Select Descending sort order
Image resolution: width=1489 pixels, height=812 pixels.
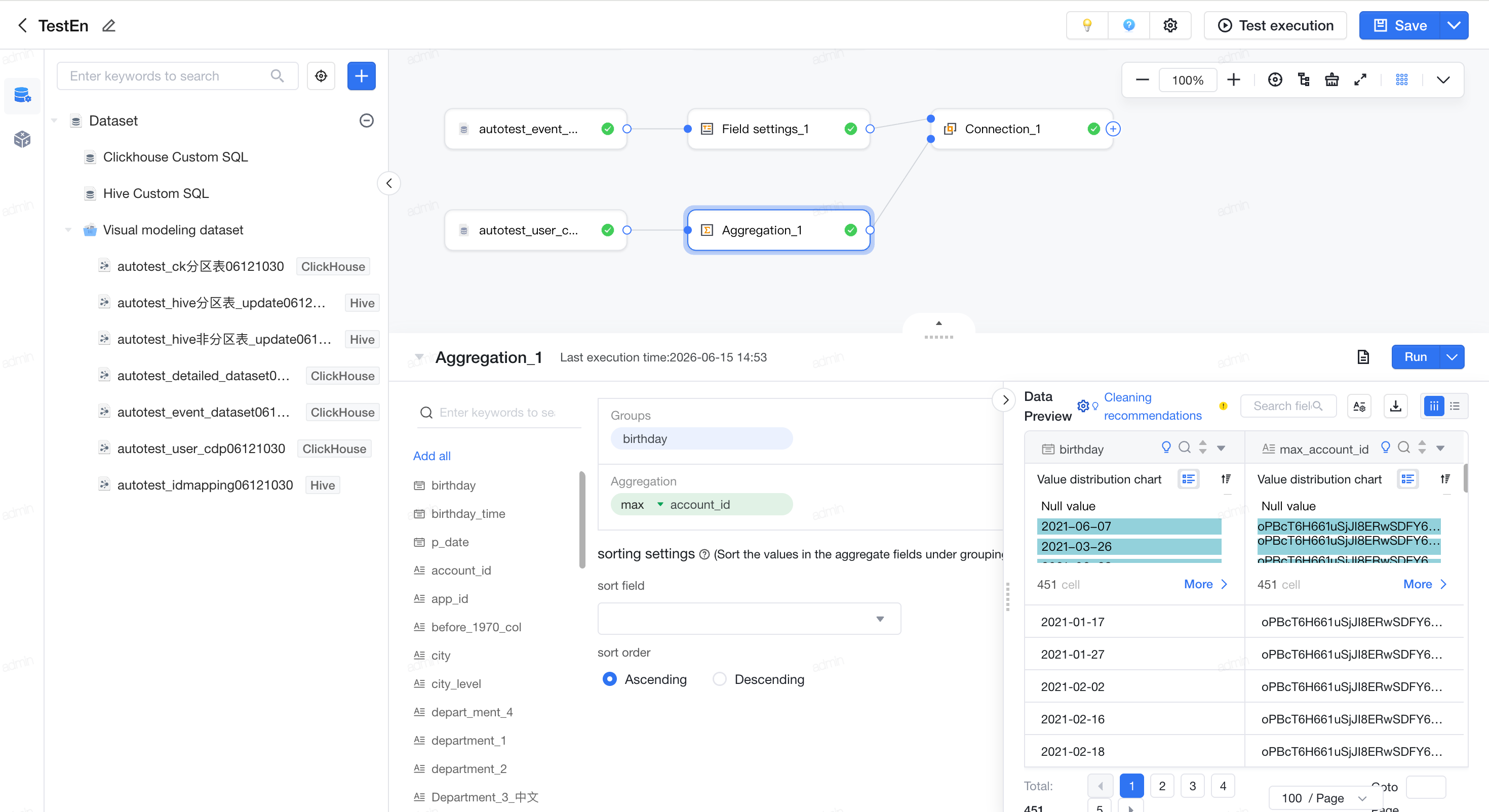click(x=758, y=678)
